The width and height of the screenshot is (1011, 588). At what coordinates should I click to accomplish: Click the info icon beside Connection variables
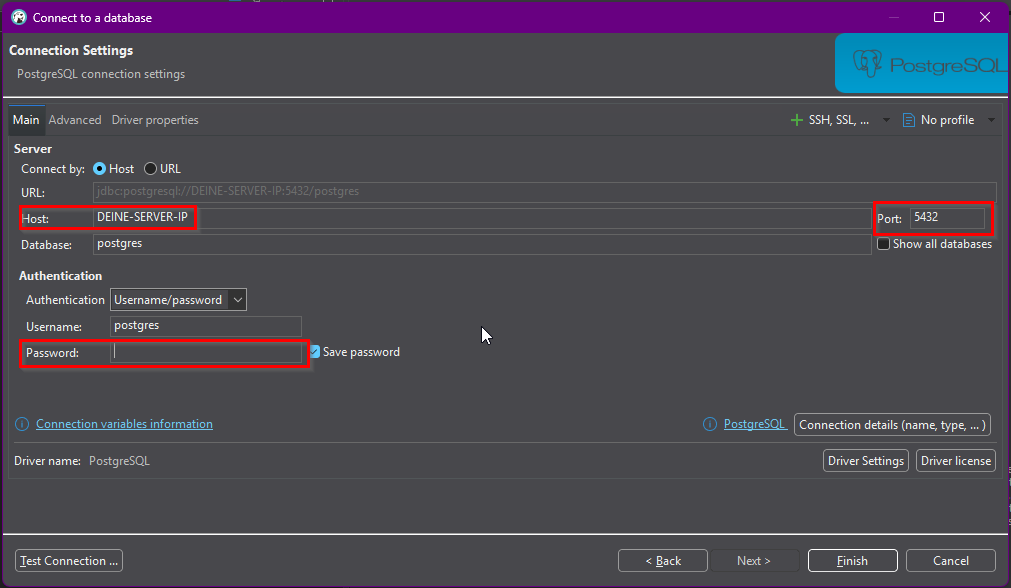[22, 424]
